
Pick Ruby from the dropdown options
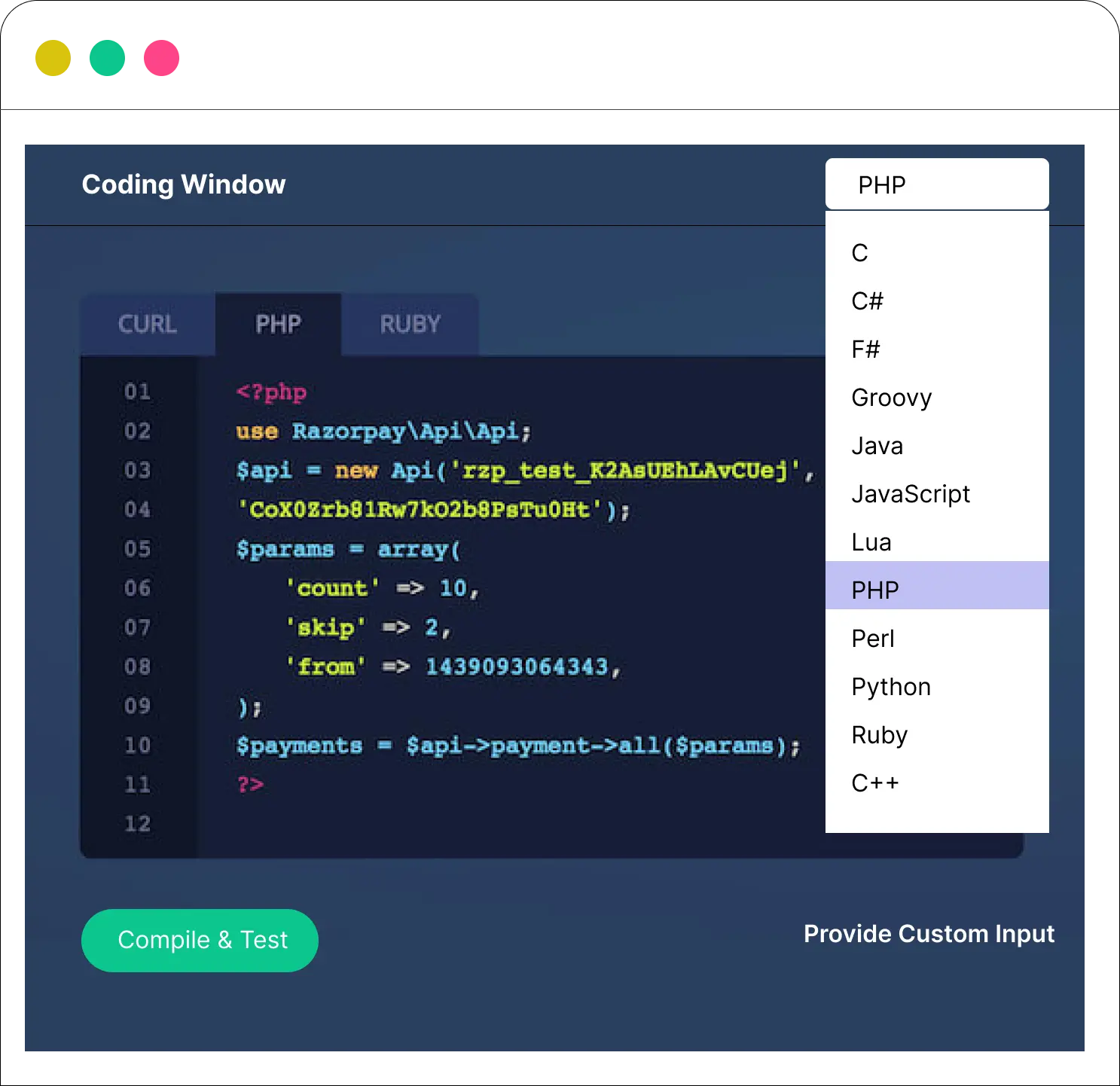pos(879,735)
